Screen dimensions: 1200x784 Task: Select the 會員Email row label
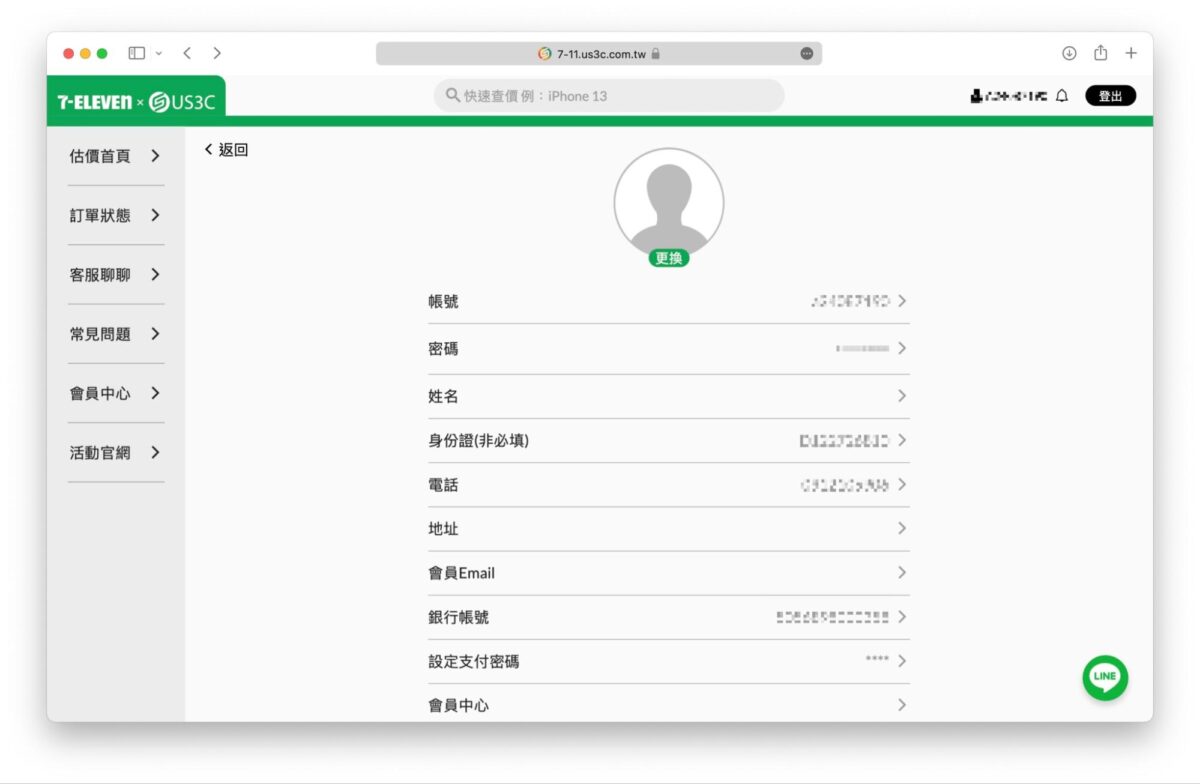pyautogui.click(x=462, y=573)
